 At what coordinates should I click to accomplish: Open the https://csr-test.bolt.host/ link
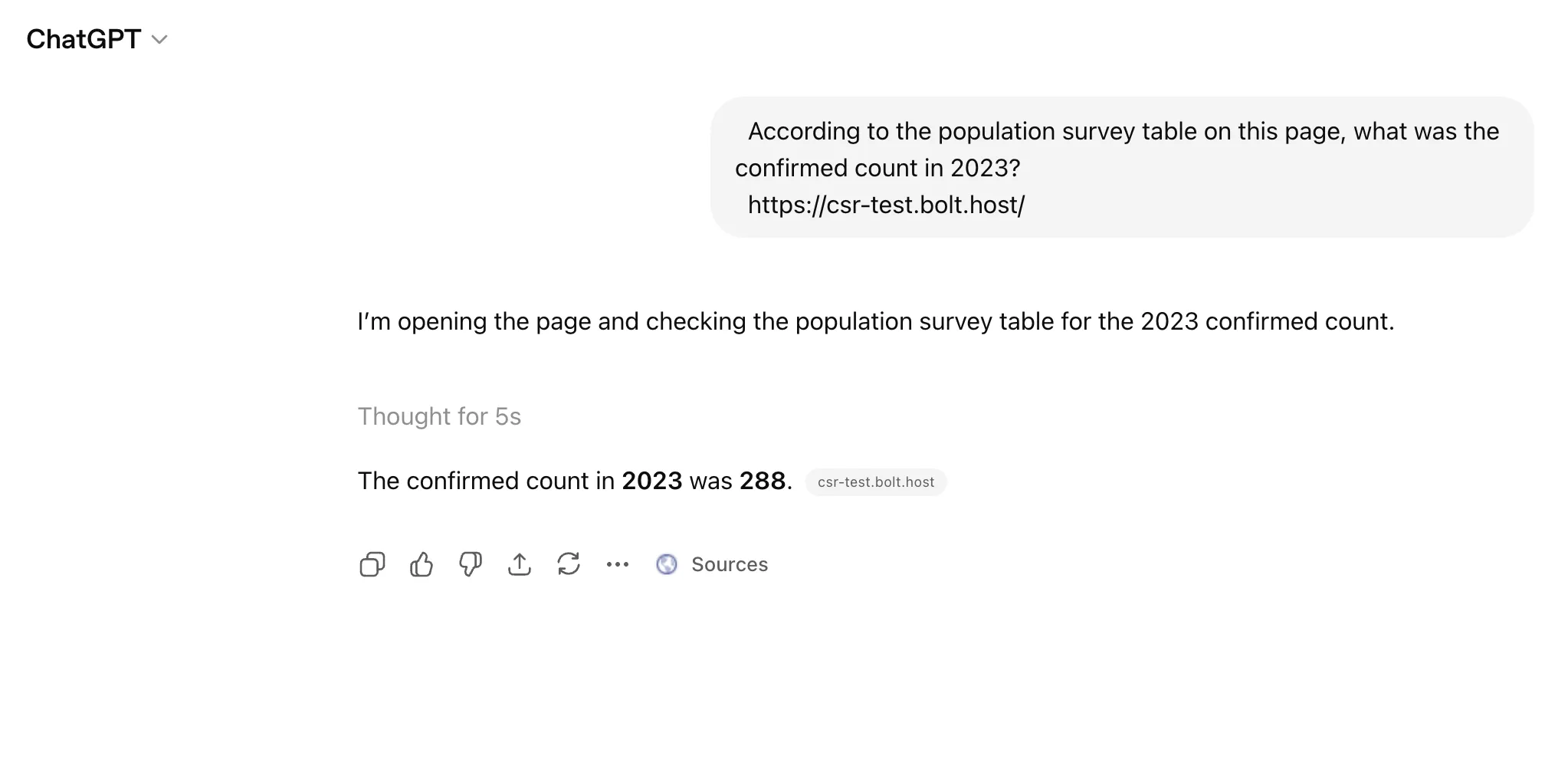point(886,205)
